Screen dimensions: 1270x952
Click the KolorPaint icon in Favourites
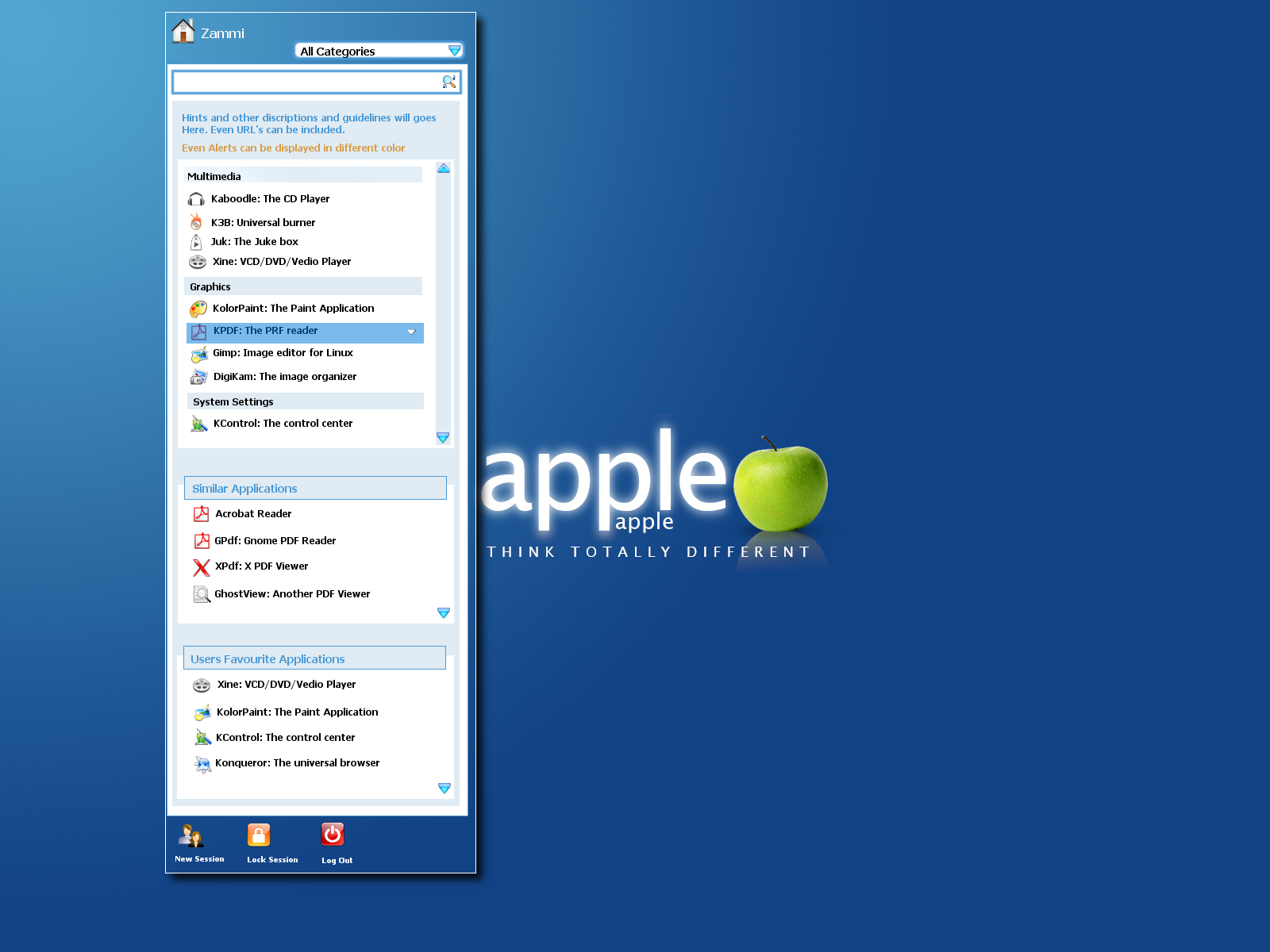coord(202,712)
